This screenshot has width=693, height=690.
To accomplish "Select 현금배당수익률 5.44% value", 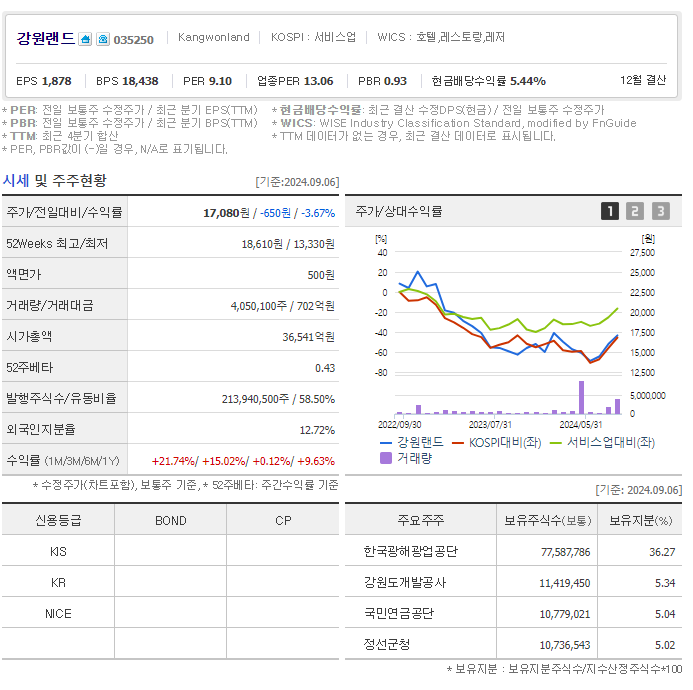I will pyautogui.click(x=528, y=81).
